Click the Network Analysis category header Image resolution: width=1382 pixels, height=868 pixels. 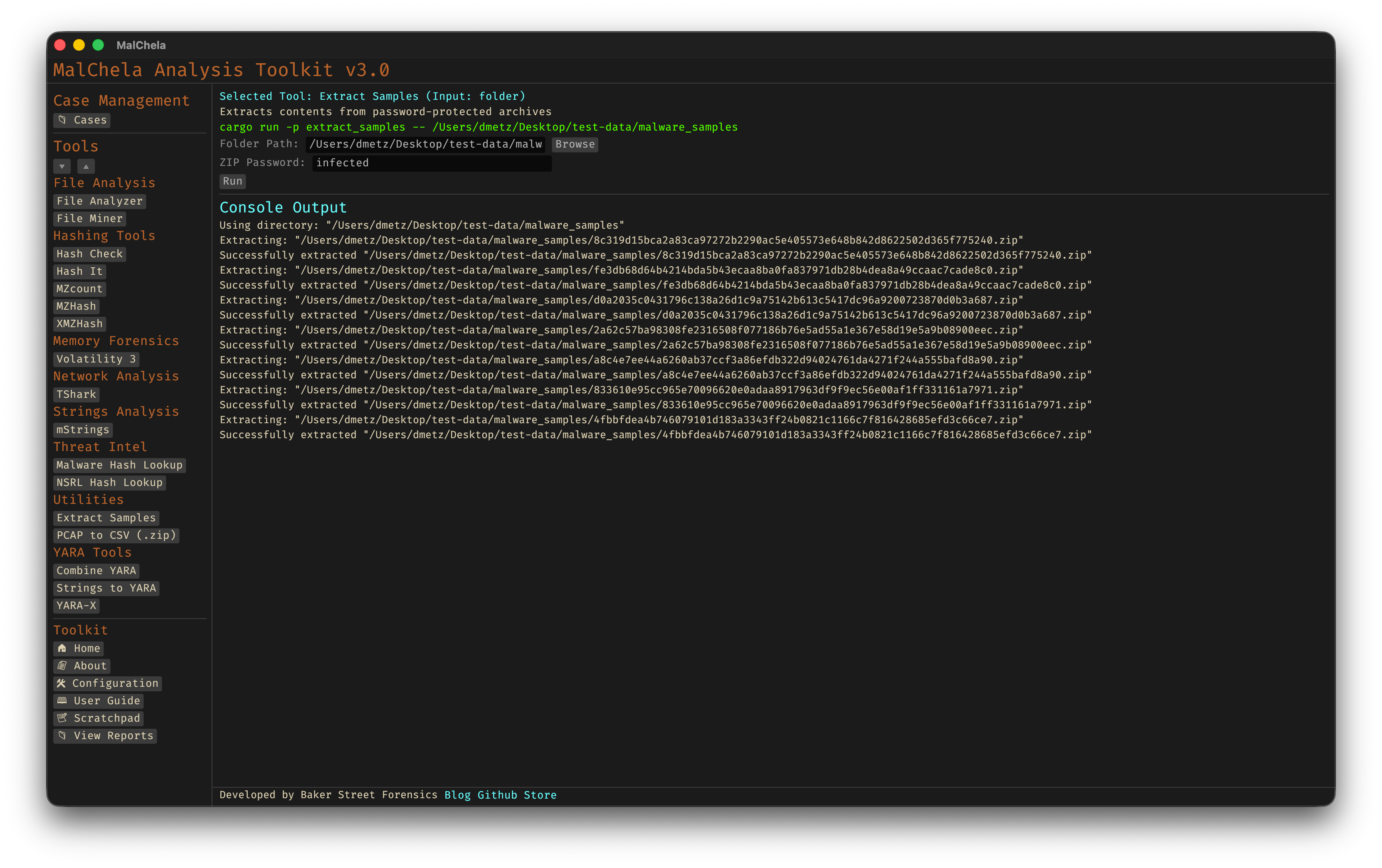coord(116,376)
